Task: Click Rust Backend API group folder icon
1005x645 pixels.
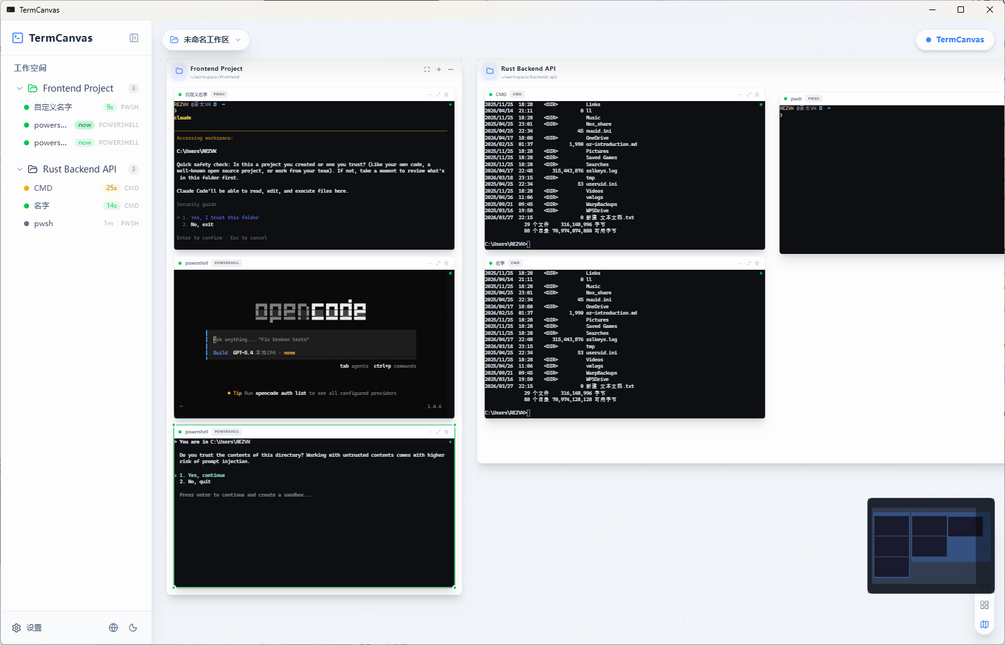Action: tap(490, 71)
